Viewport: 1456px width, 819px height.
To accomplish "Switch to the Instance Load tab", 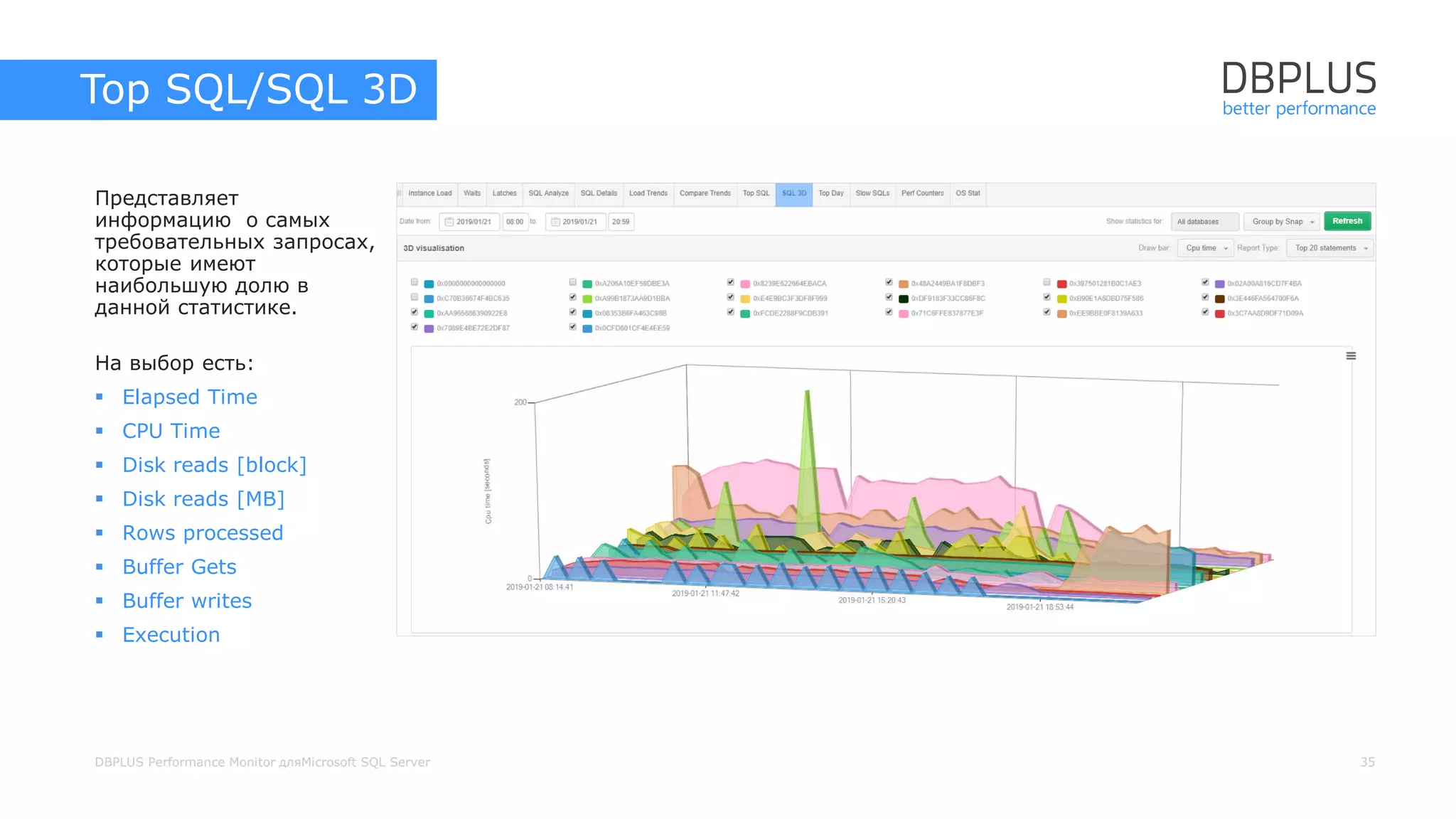I will click(429, 193).
